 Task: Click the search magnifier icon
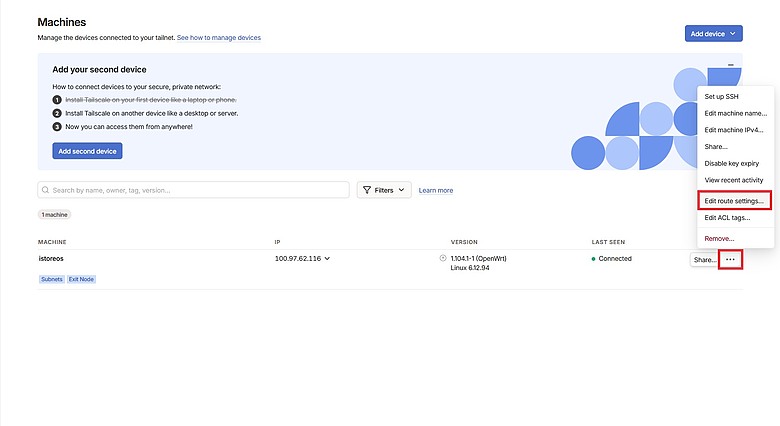tap(45, 190)
